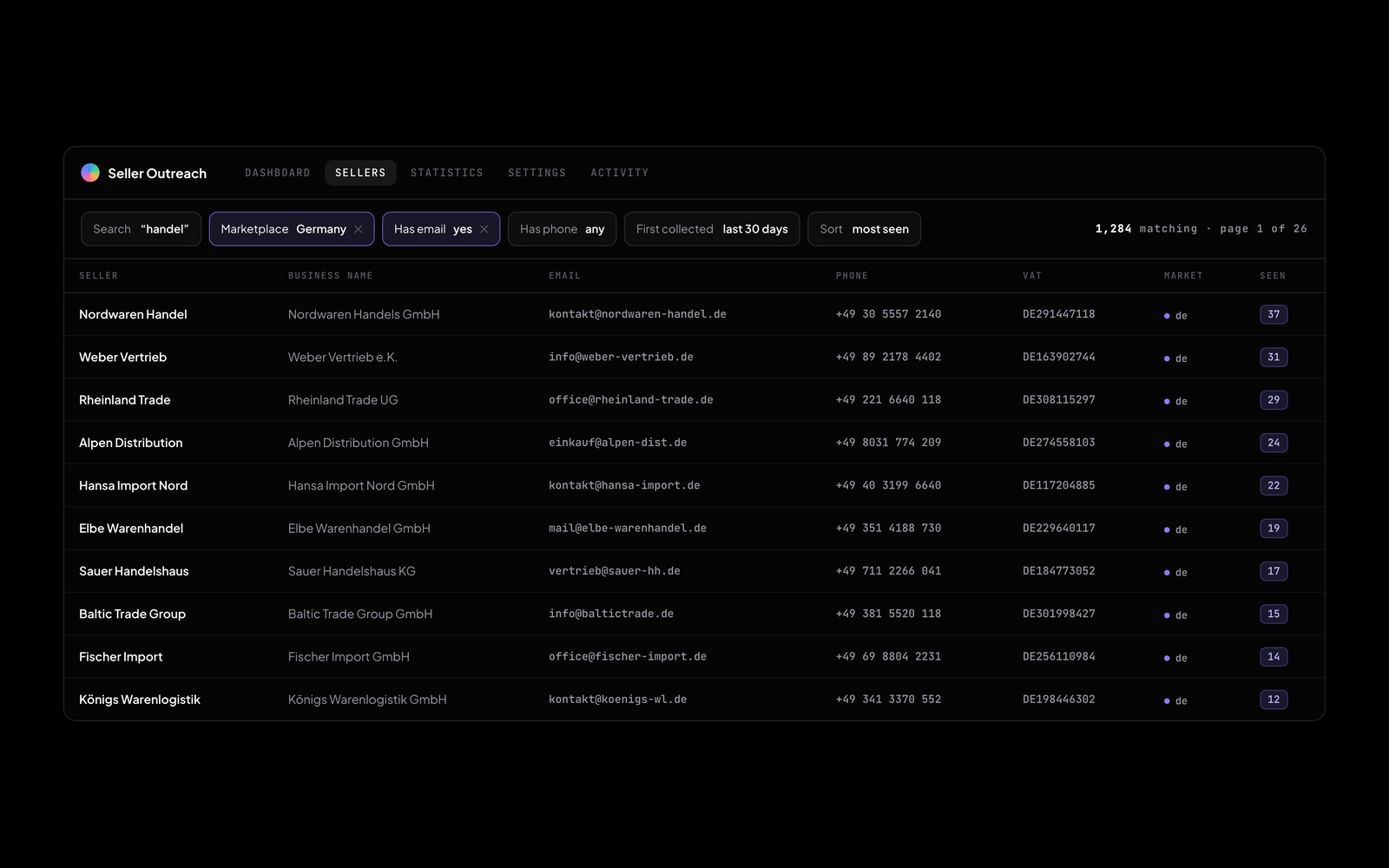The height and width of the screenshot is (868, 1389).
Task: Remove the Marketplace Germany filter
Action: pyautogui.click(x=358, y=229)
